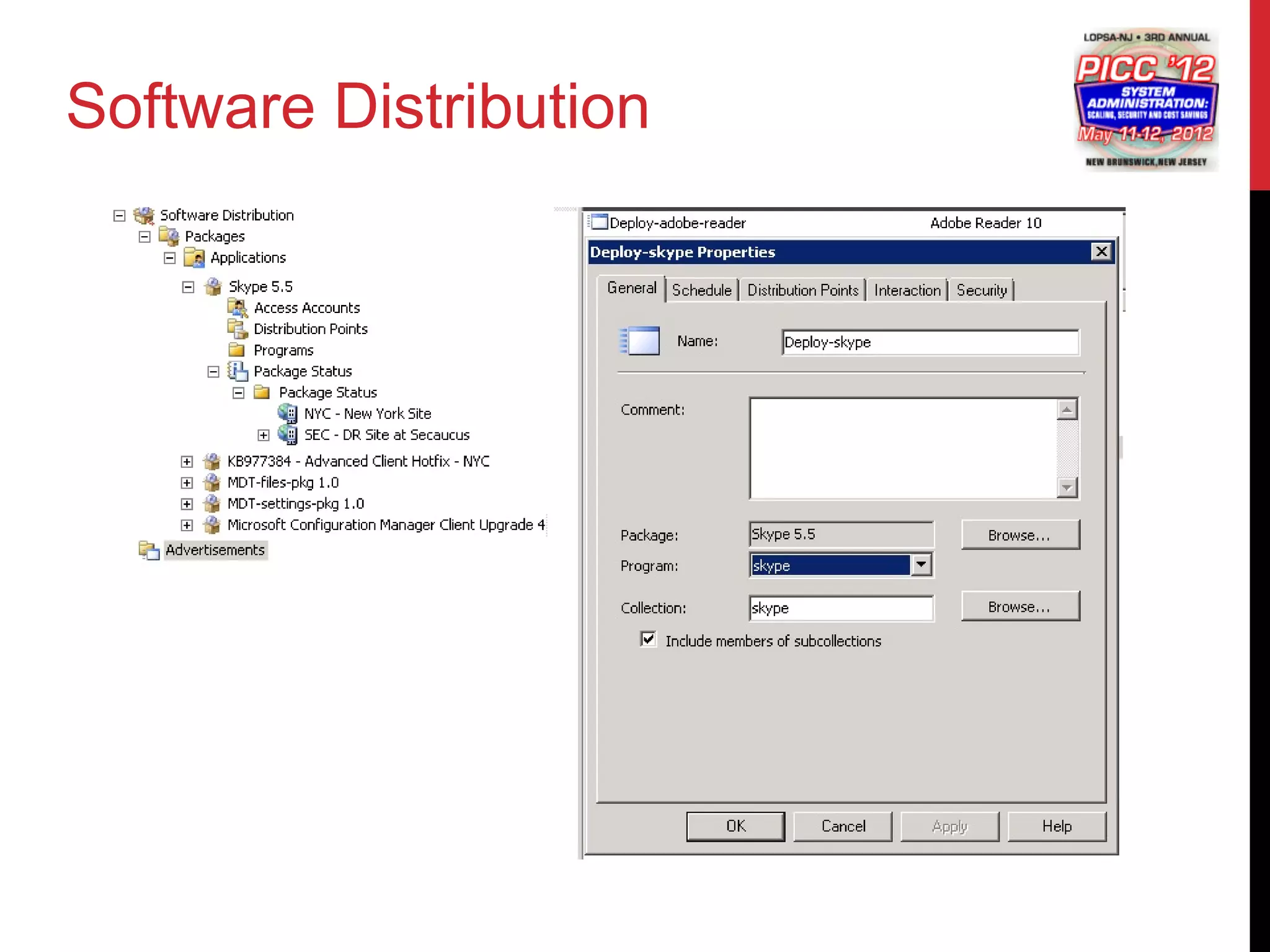Click the parent Package Status report icon
Screen dimensions: 1270x952
[x=238, y=371]
